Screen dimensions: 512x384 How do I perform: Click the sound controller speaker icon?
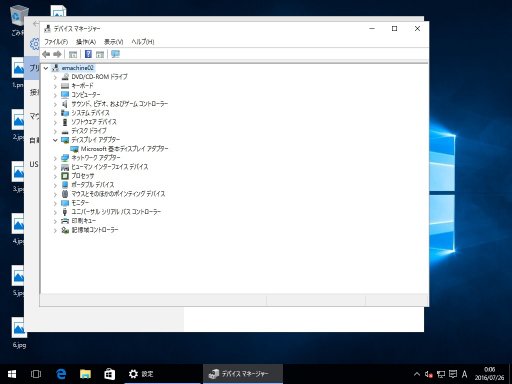coord(65,104)
